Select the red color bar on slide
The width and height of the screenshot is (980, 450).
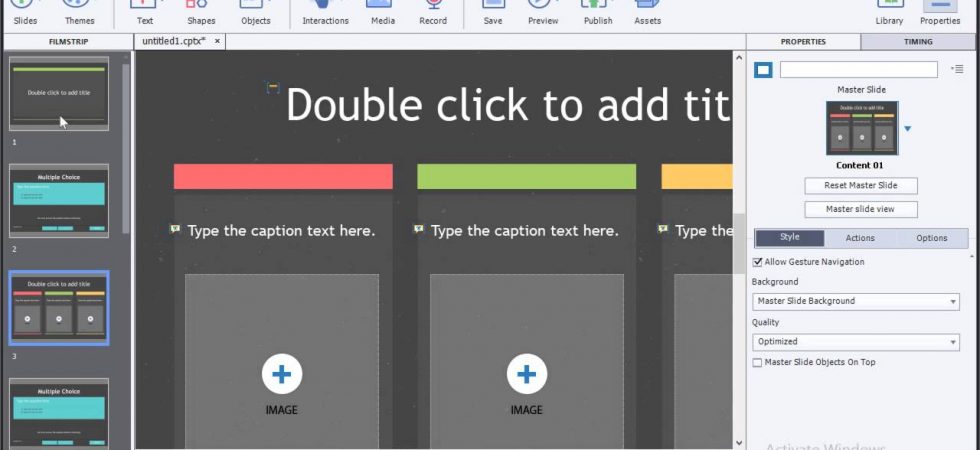pyautogui.click(x=283, y=176)
